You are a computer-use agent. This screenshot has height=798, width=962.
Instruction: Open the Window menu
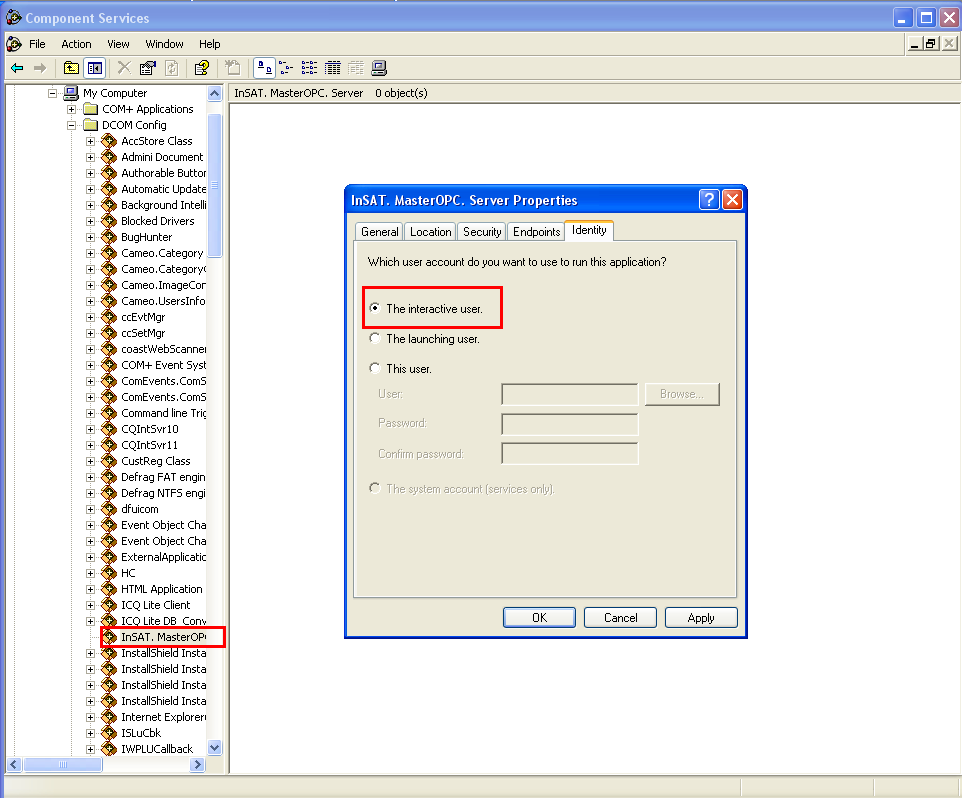(x=164, y=44)
